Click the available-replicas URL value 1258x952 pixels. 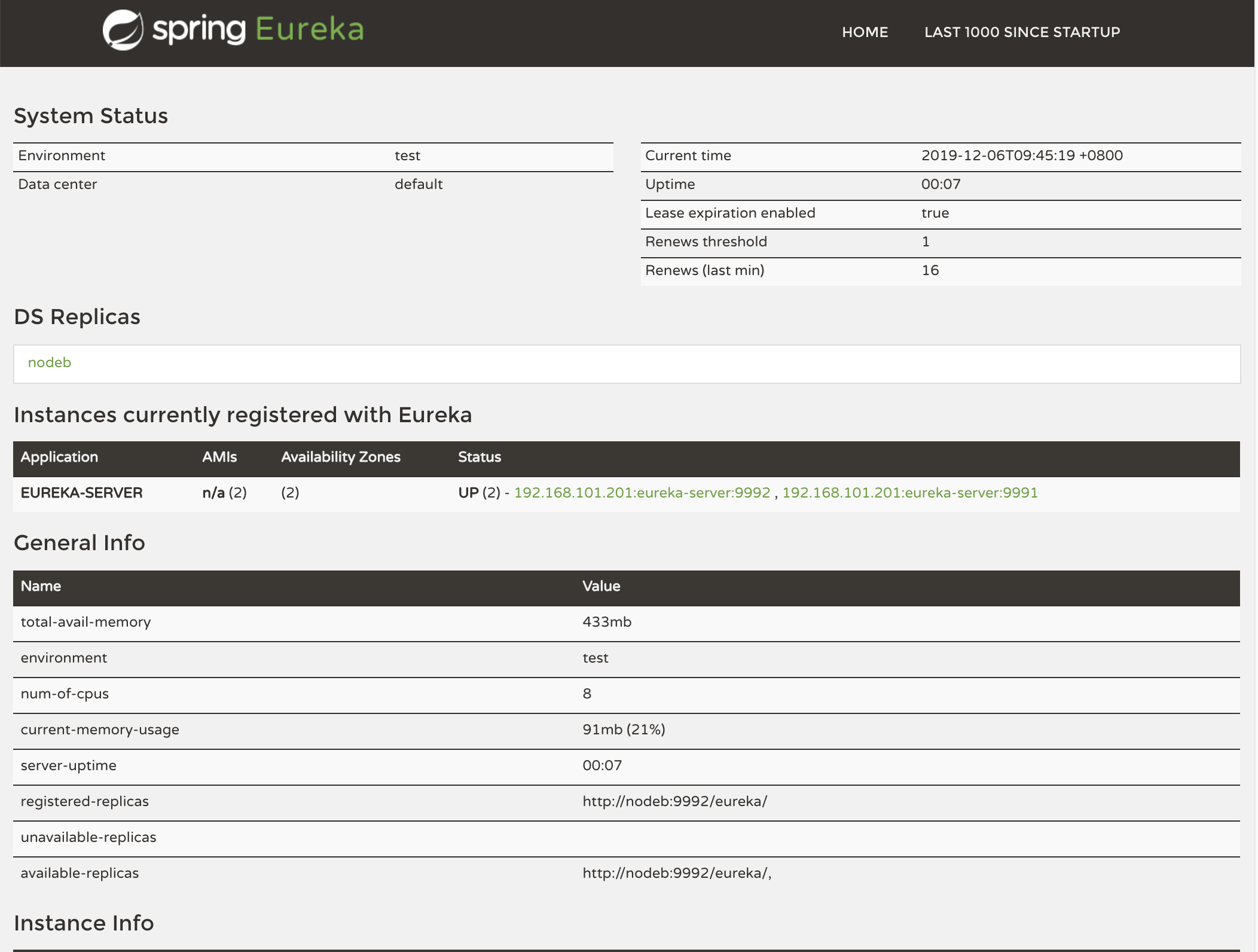click(676, 873)
